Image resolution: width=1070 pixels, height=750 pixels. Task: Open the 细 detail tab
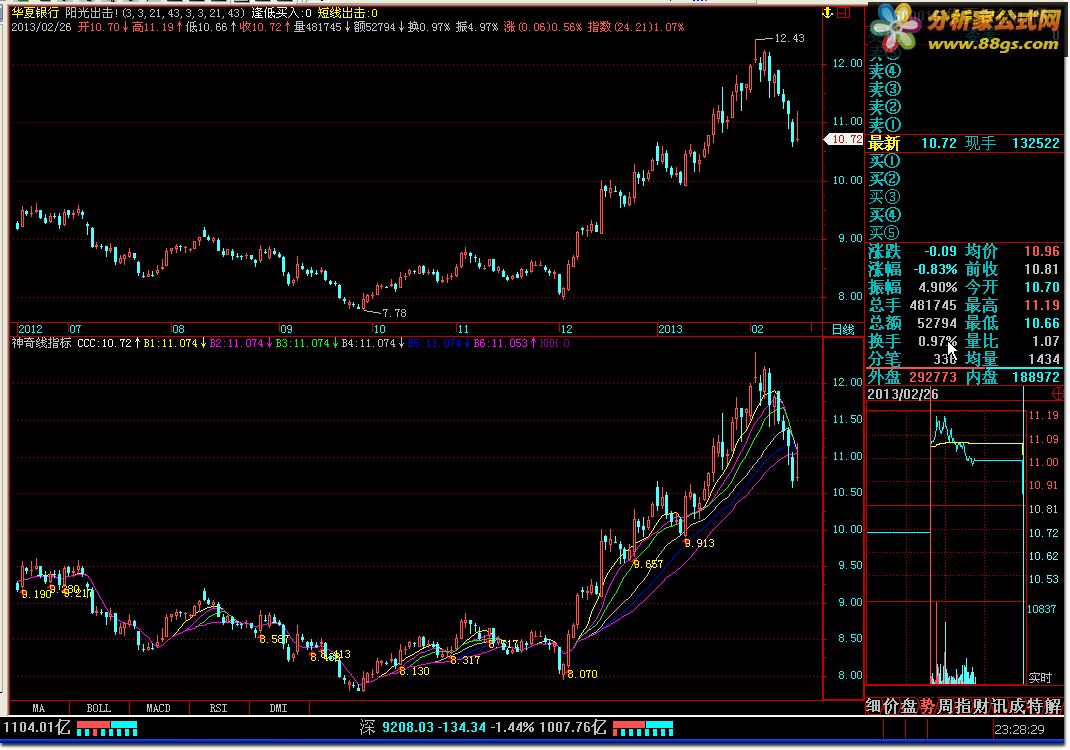873,706
